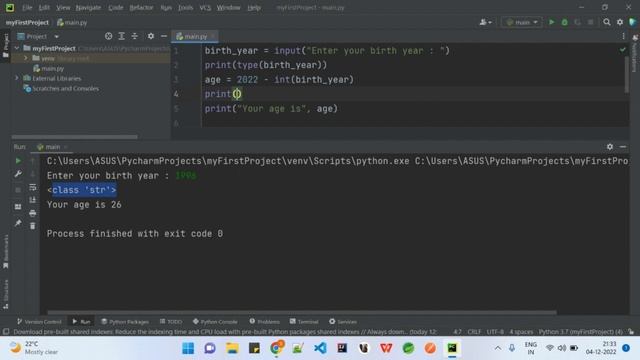Close the main.py editor tab
Screen dimensions: 640x360
coord(213,36)
